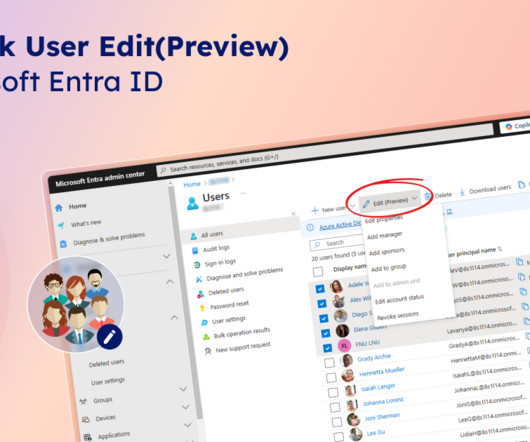Click the plus icon beside New user

pyautogui.click(x=315, y=211)
